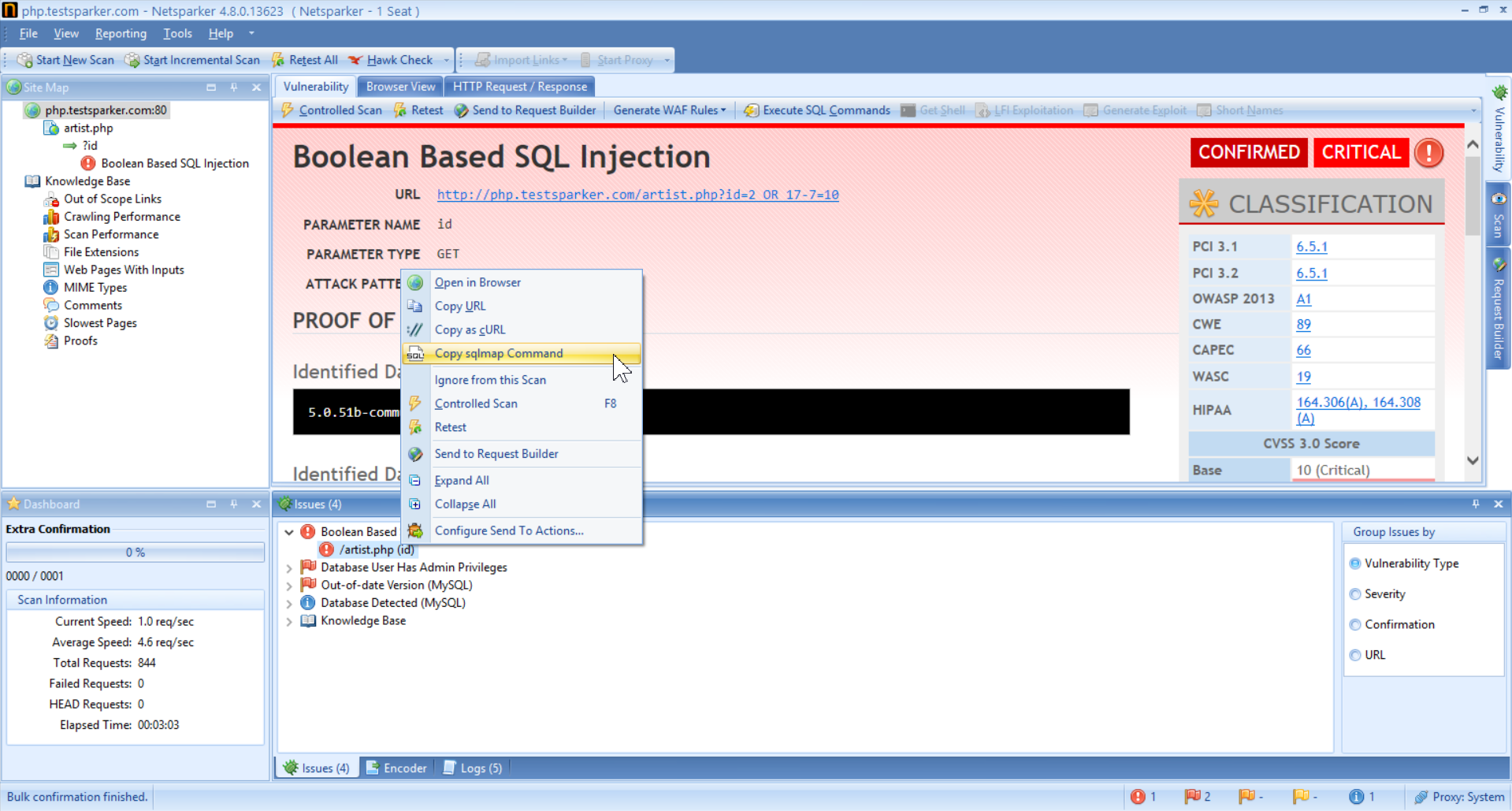Open the Reporting menu

click(x=121, y=33)
